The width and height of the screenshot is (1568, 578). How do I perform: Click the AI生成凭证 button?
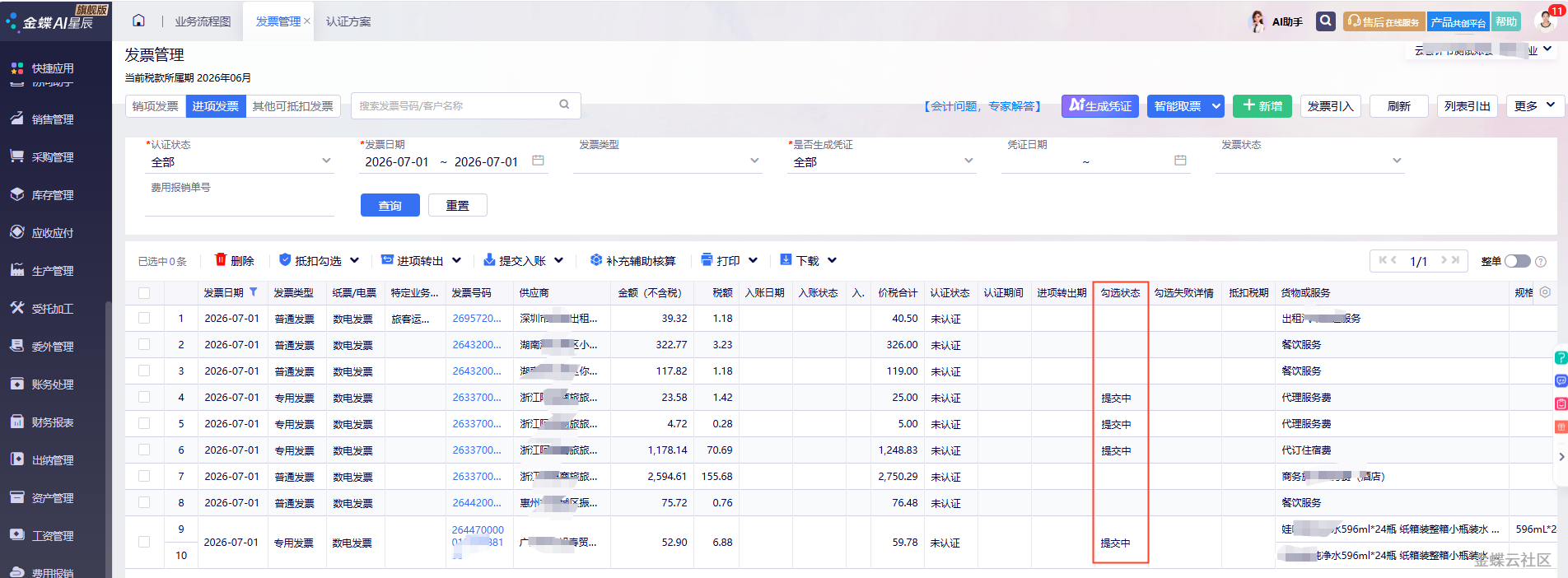point(1099,106)
